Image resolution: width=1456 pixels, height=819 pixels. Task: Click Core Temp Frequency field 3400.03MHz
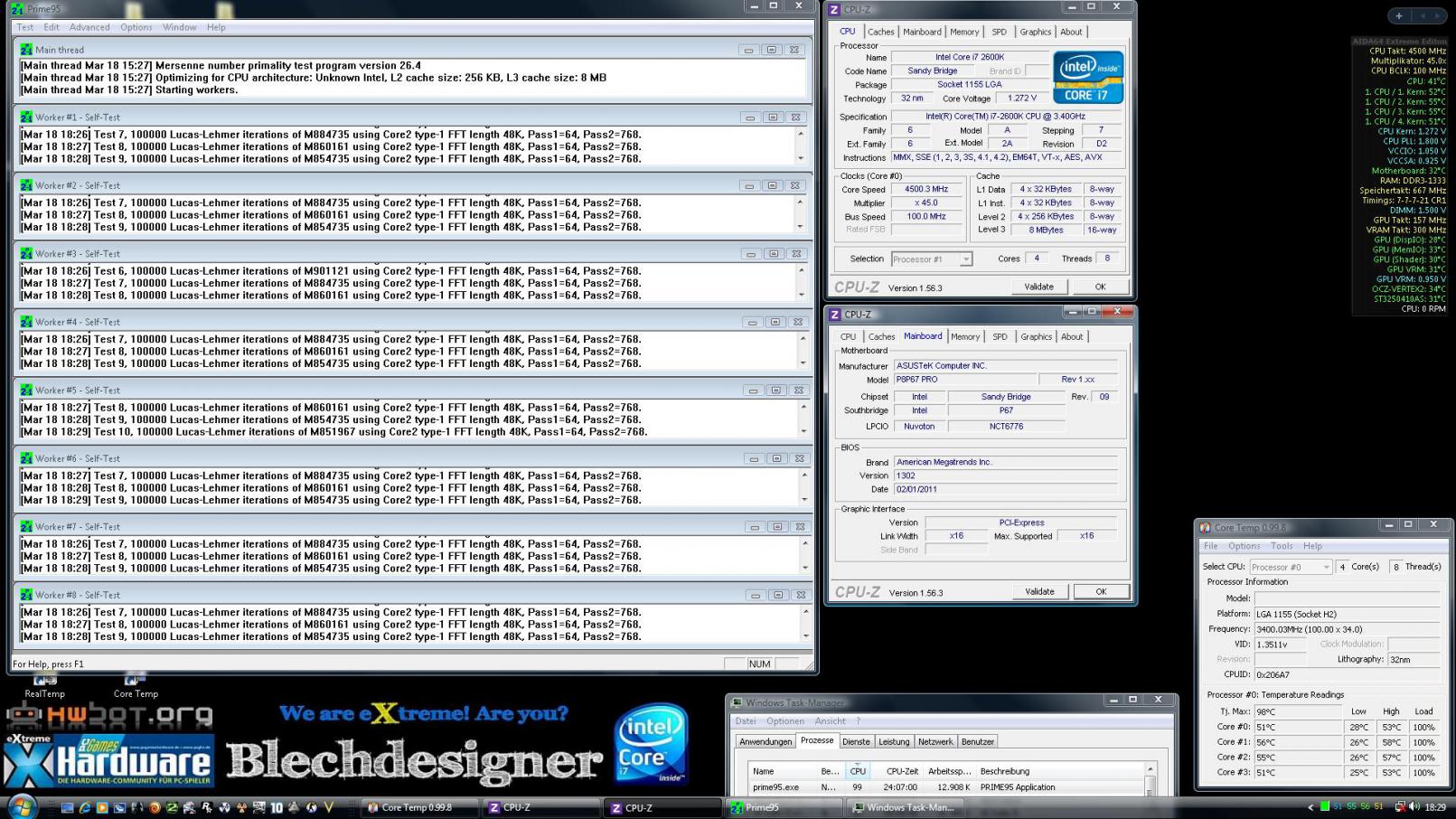tap(1346, 629)
